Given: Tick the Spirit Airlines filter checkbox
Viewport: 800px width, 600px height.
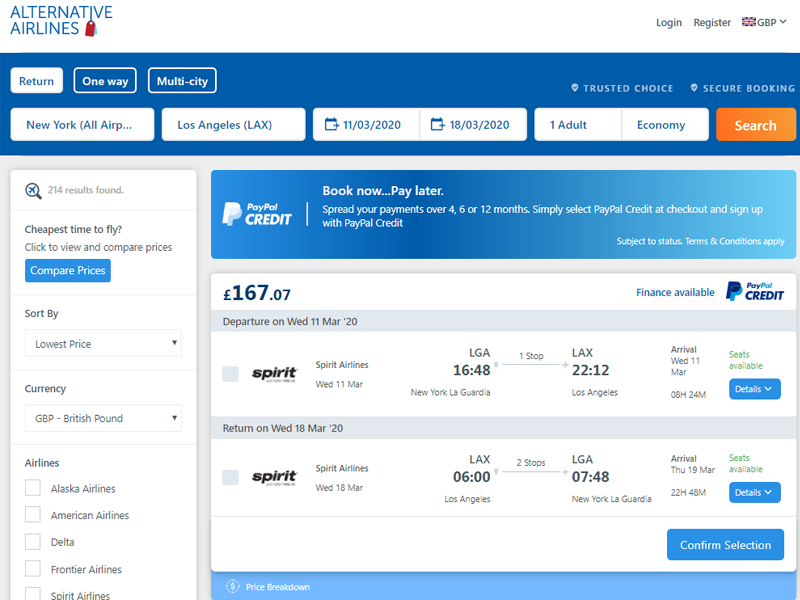Looking at the screenshot, I should pos(33,594).
